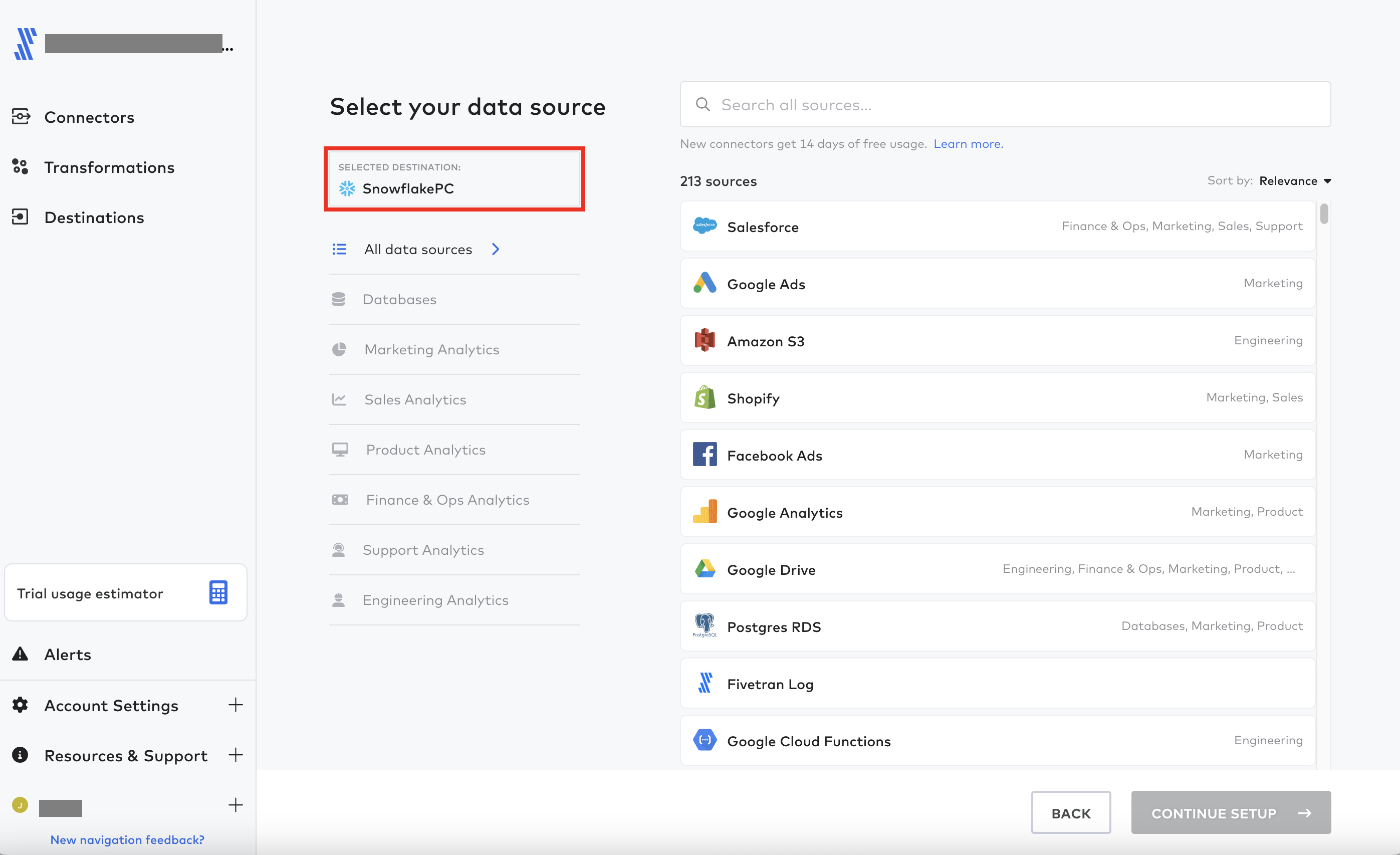The width and height of the screenshot is (1400, 855).
Task: Click the Resources & Support info icon
Action: click(20, 755)
